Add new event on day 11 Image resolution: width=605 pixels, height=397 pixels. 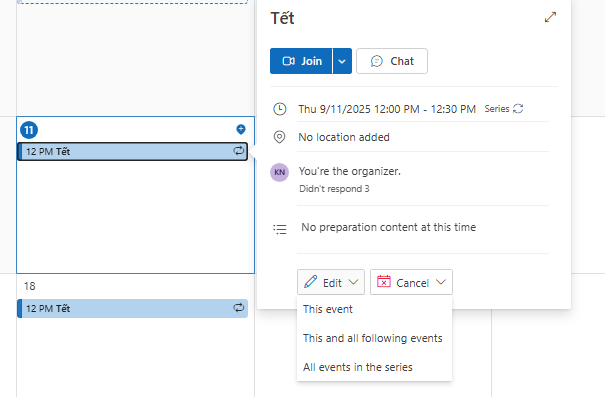coord(241,129)
